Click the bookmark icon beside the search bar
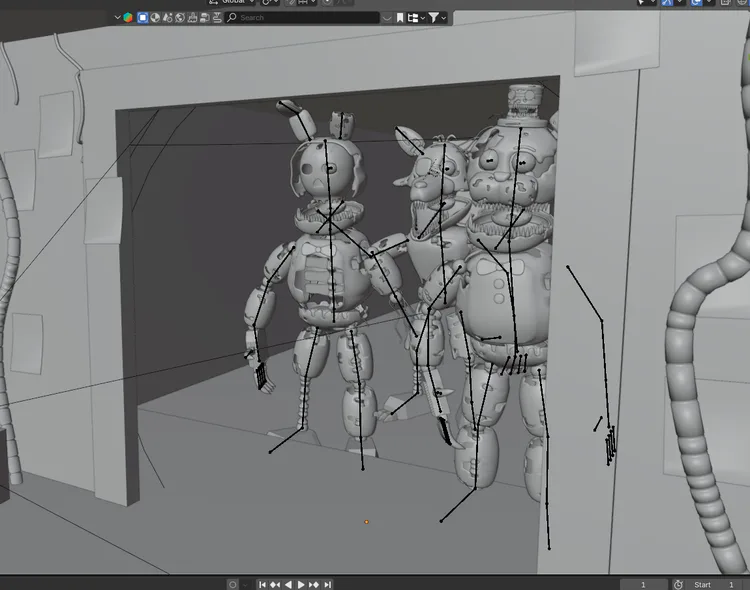The image size is (750, 590). (x=400, y=18)
